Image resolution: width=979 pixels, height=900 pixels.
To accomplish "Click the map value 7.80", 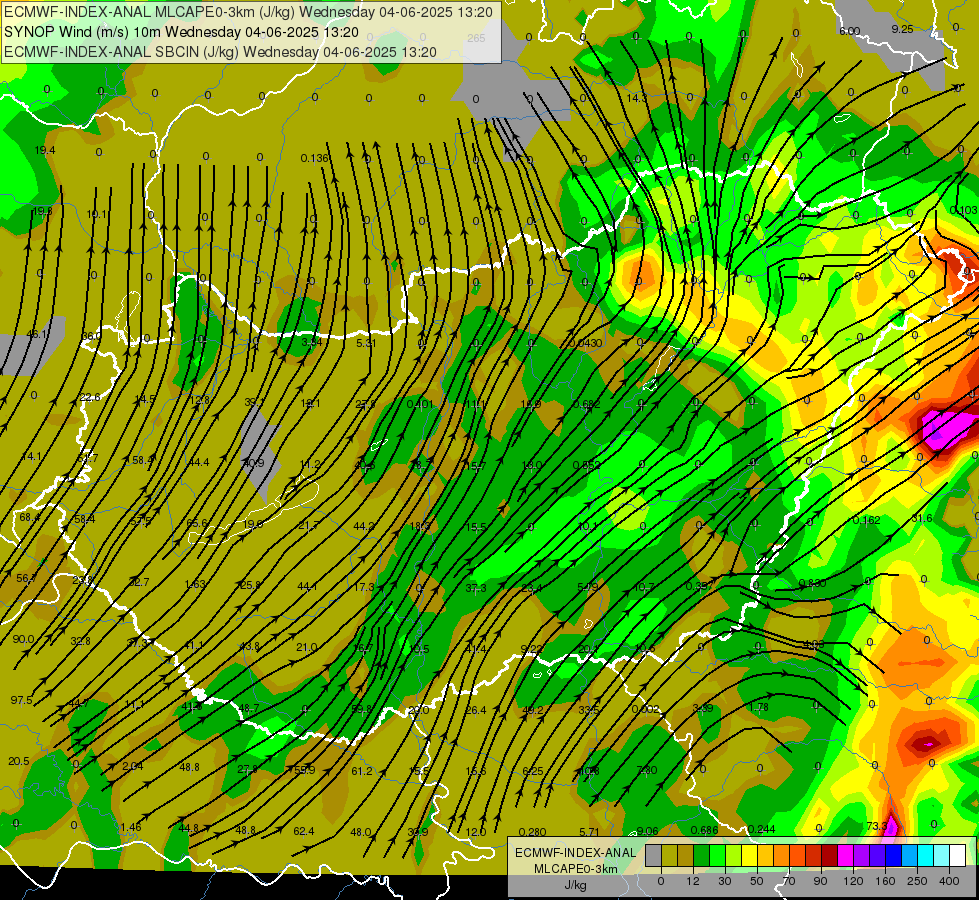I will (647, 770).
